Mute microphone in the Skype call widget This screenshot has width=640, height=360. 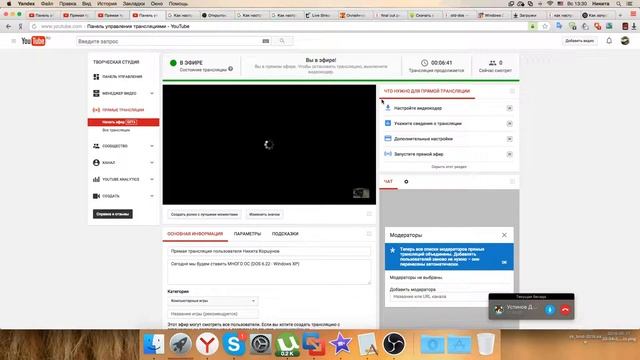tap(550, 309)
